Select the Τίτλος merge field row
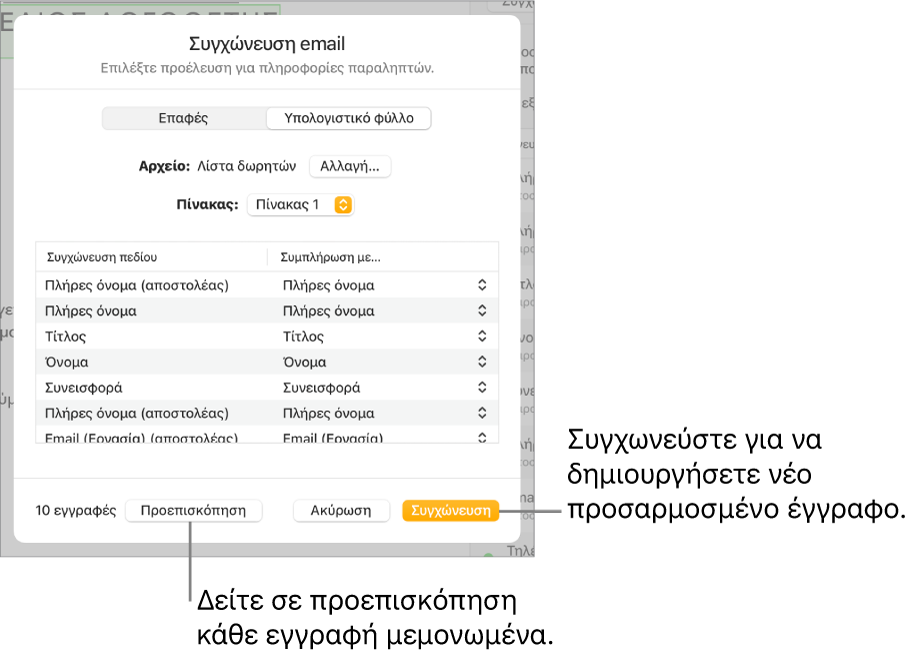The height and width of the screenshot is (660, 918). click(x=267, y=336)
